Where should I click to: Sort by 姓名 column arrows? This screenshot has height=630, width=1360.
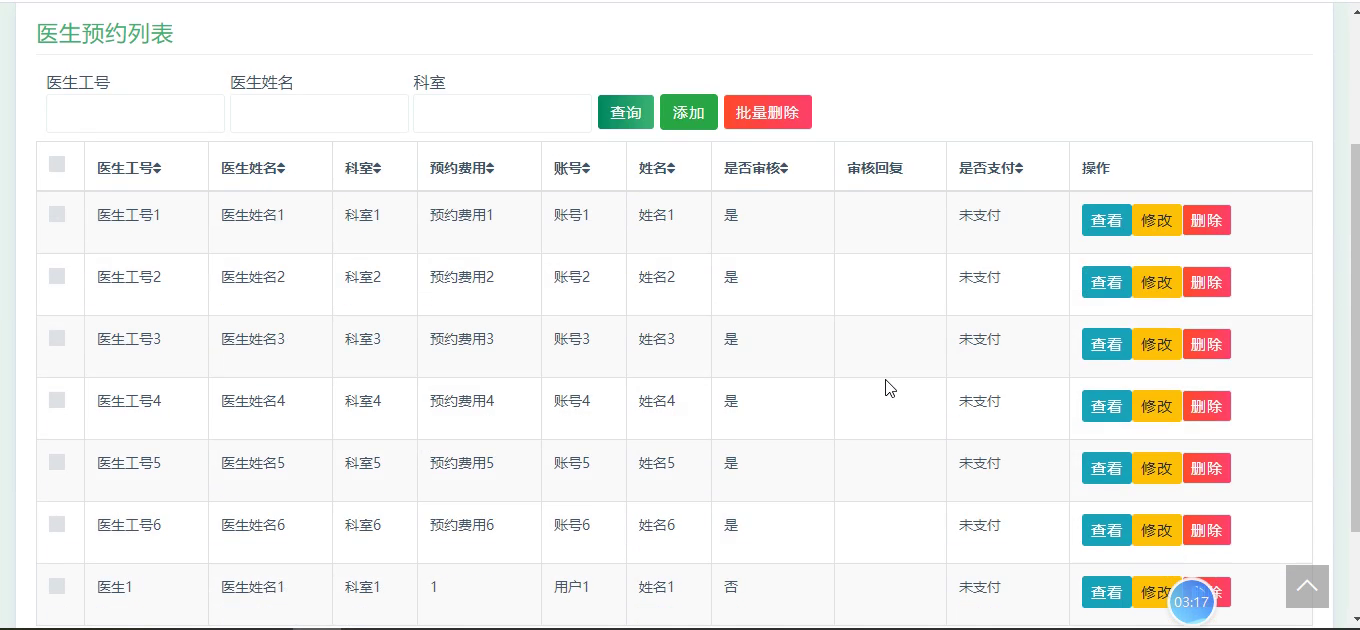tap(671, 169)
